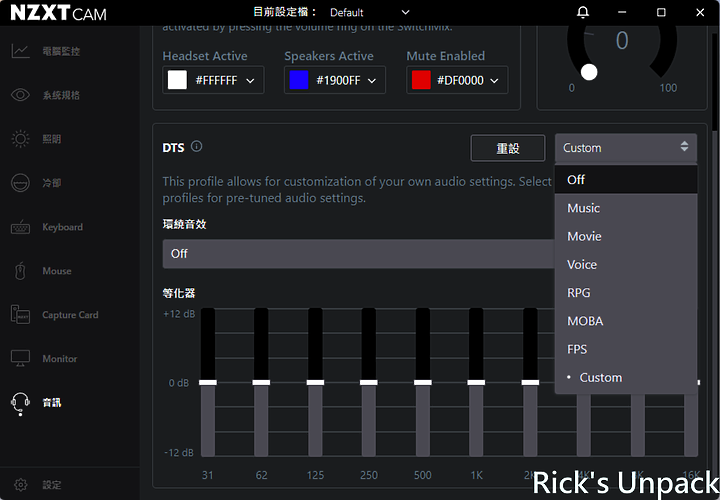Click the 'Headset Active' label
Viewport: 720px width, 500px height.
[x=205, y=56]
